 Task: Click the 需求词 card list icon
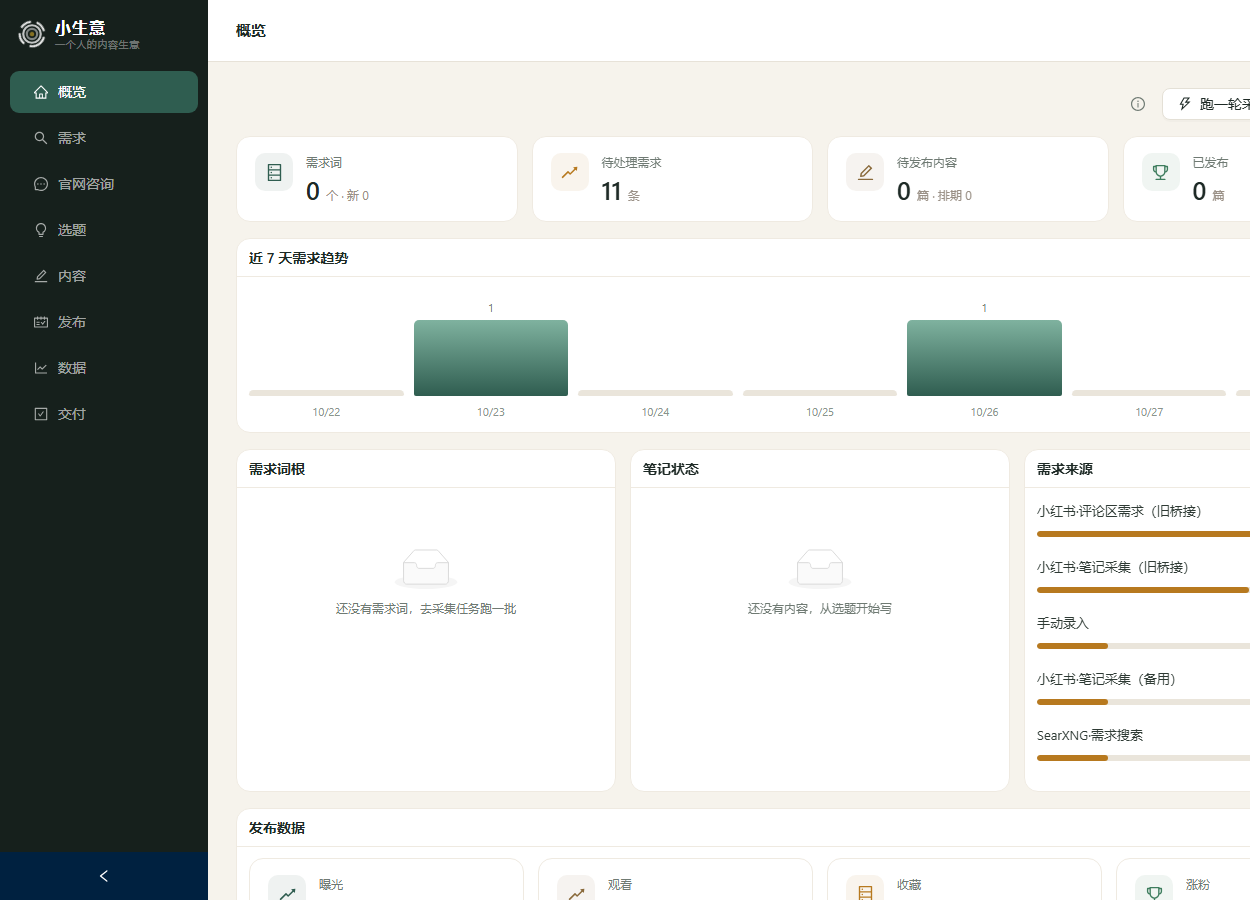click(x=274, y=172)
